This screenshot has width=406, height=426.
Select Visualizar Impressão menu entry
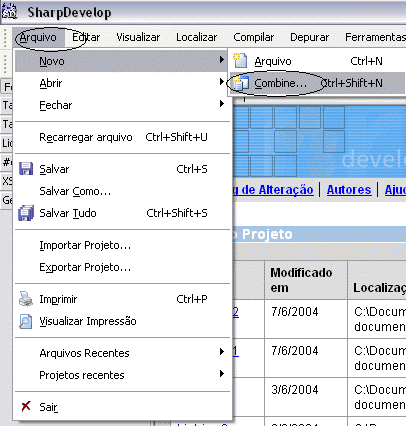pyautogui.click(x=121, y=321)
